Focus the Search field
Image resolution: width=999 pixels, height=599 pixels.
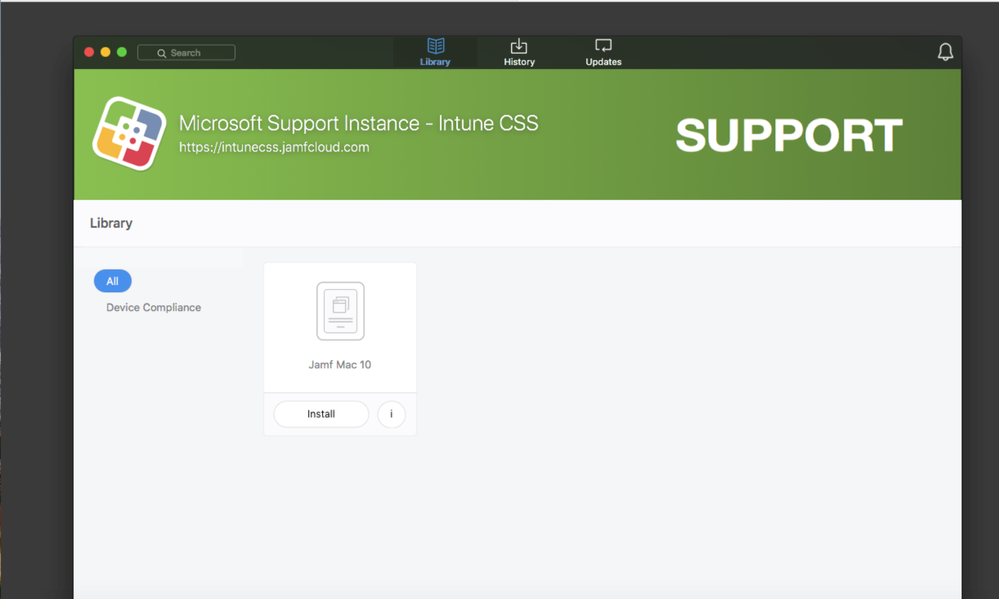pos(186,53)
